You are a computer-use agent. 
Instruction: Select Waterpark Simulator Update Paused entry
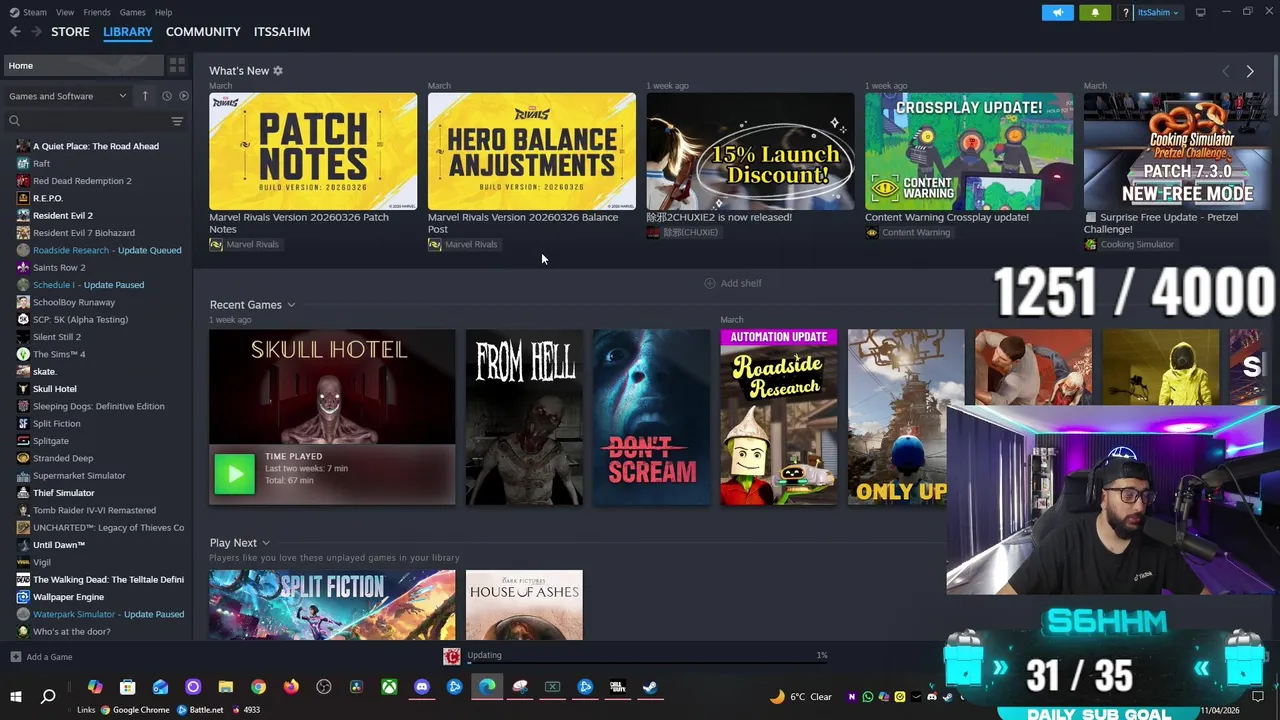coord(108,614)
